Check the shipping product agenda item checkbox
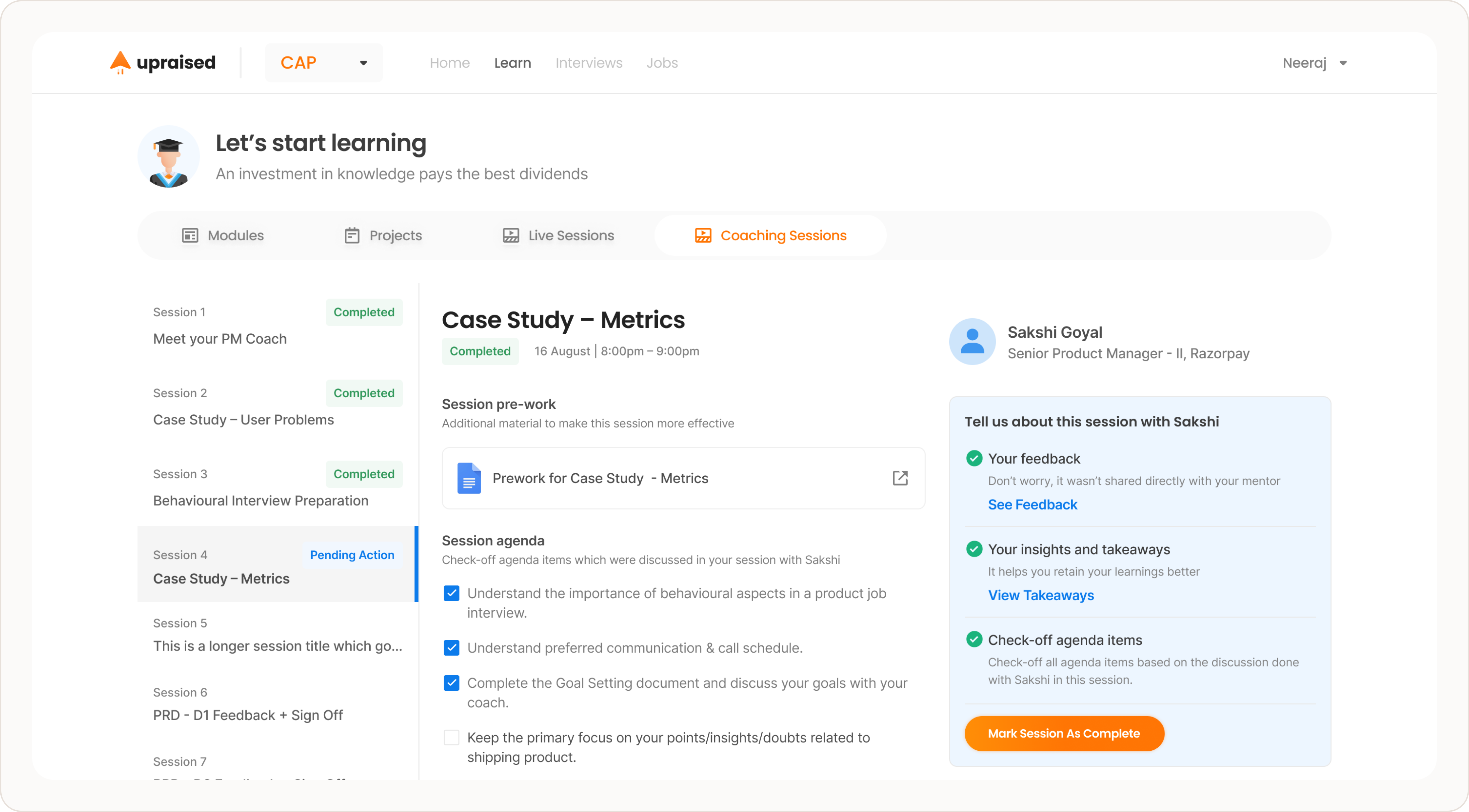The width and height of the screenshot is (1469, 812). (452, 737)
